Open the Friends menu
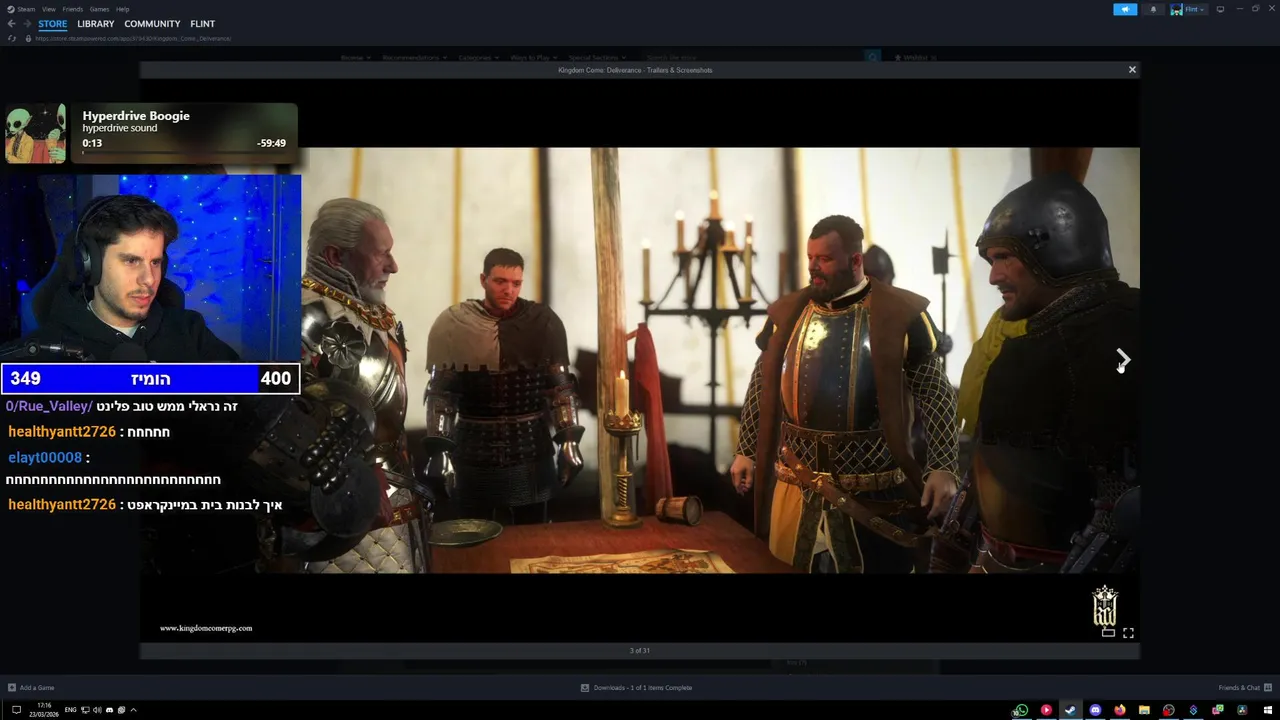This screenshot has height=720, width=1280. pos(72,9)
